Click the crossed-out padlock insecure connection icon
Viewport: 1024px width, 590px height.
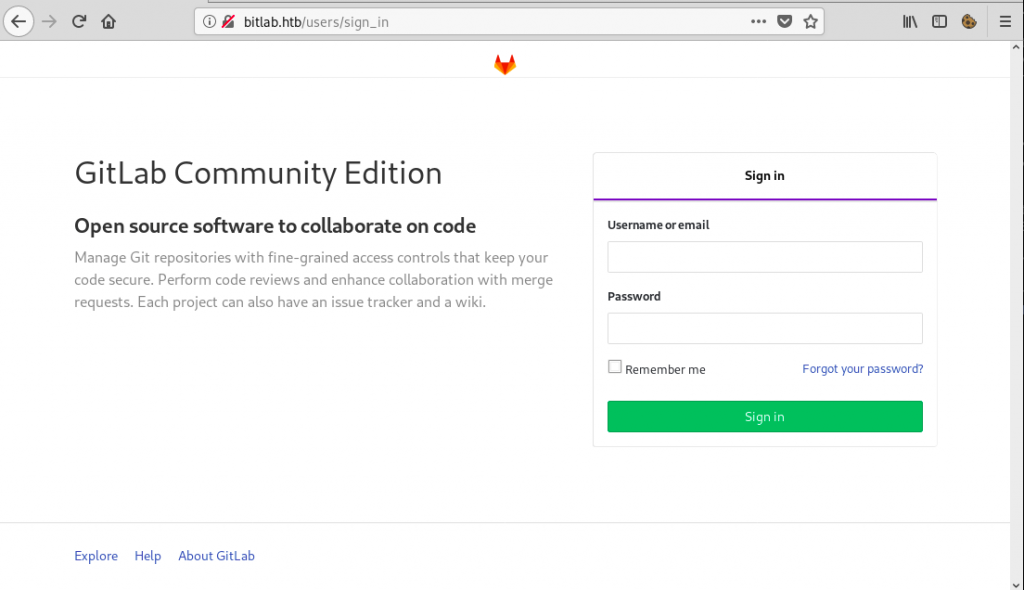[228, 22]
